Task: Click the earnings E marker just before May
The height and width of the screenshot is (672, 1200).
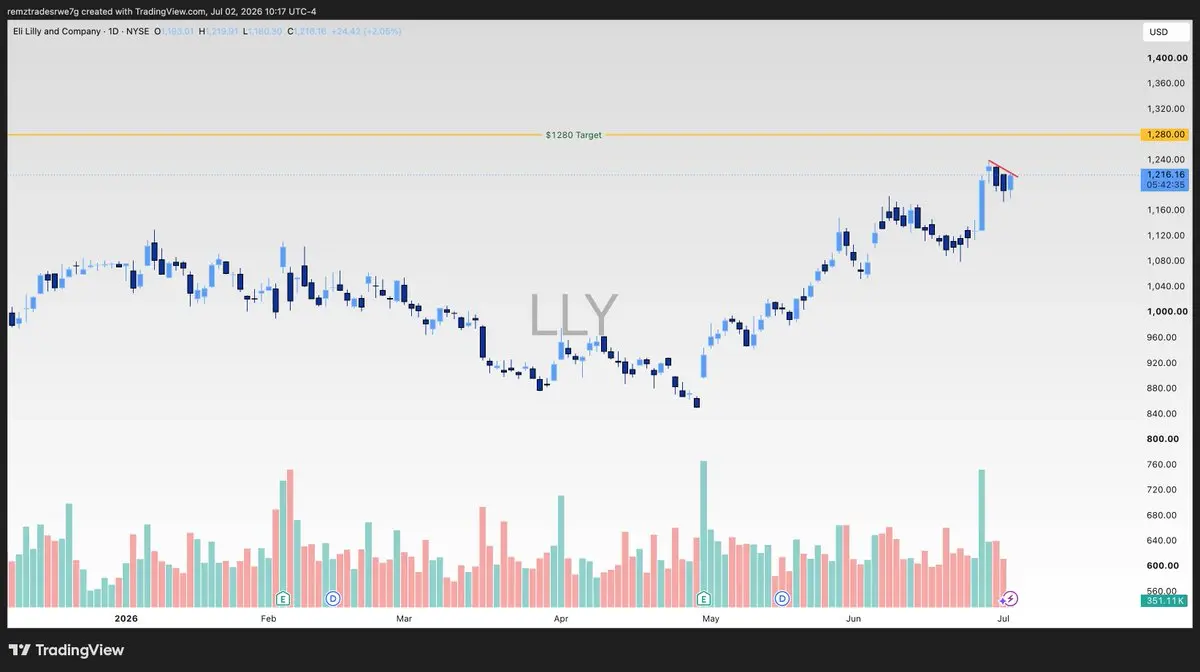Action: coord(704,598)
